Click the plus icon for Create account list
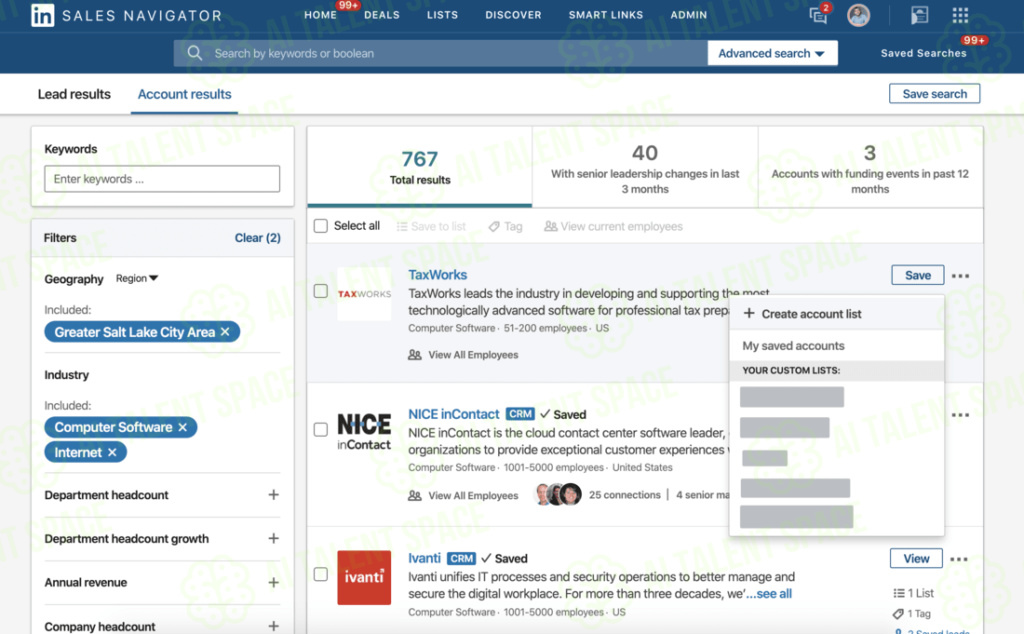Screen dimensions: 1024x634 coord(749,313)
